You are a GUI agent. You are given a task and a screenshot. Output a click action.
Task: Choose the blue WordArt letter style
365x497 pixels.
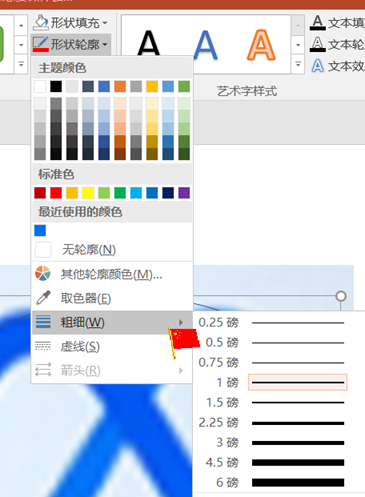pos(205,45)
